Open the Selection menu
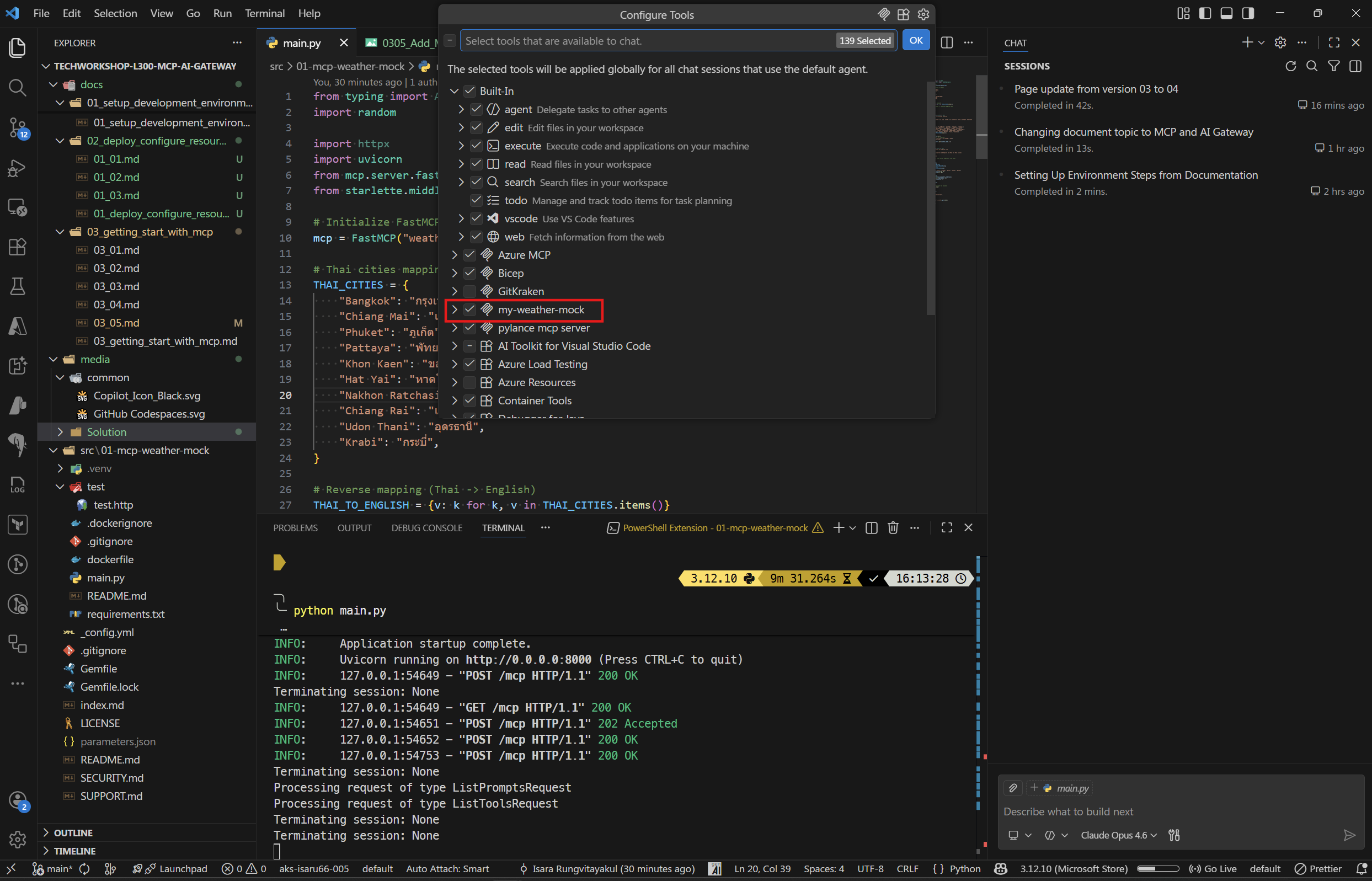The height and width of the screenshot is (881, 1372). 115,13
